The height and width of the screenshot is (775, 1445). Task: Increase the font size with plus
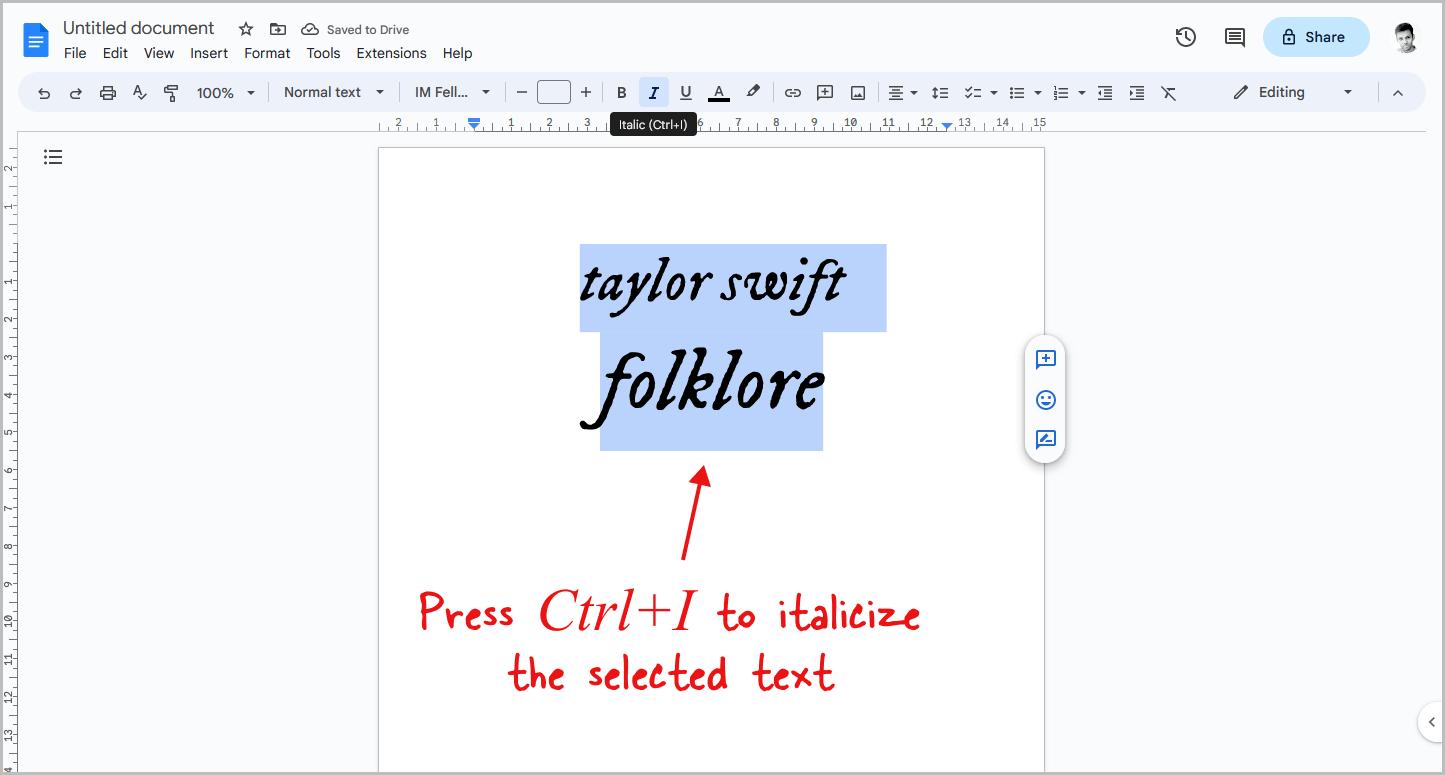pyautogui.click(x=586, y=93)
